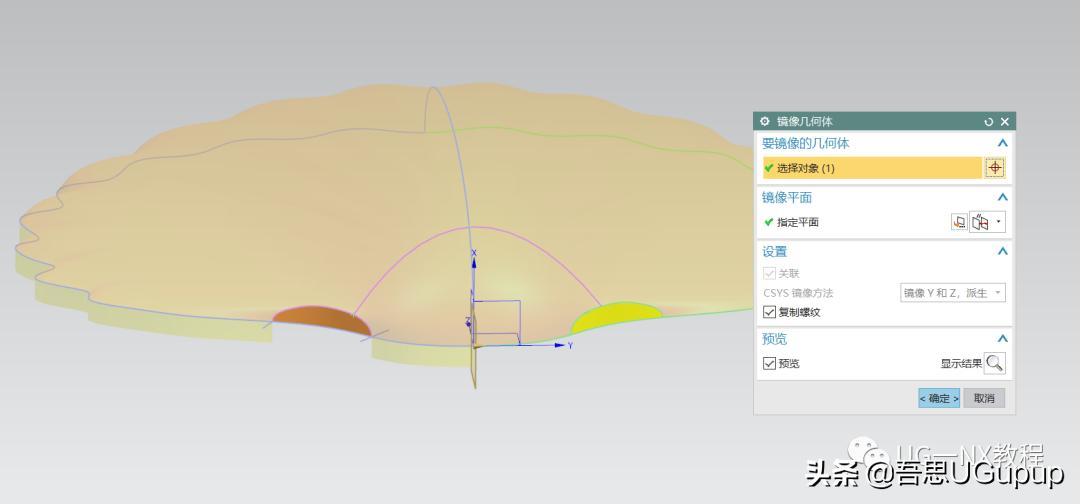Collapse the 镜像平面 section
This screenshot has width=1080, height=504.
click(x=1002, y=198)
